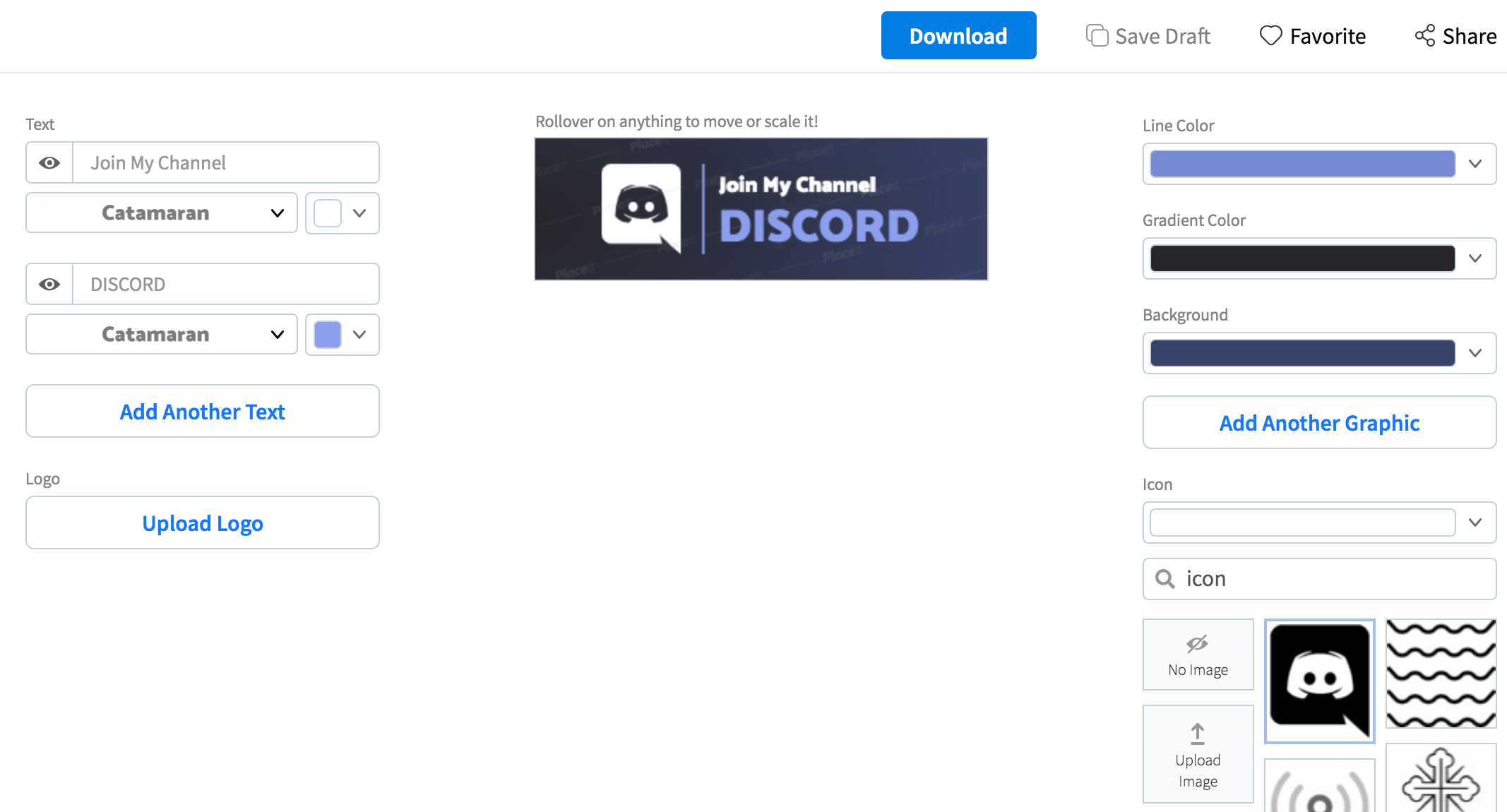Open the Favorite option
The height and width of the screenshot is (812, 1507).
[x=1312, y=35]
